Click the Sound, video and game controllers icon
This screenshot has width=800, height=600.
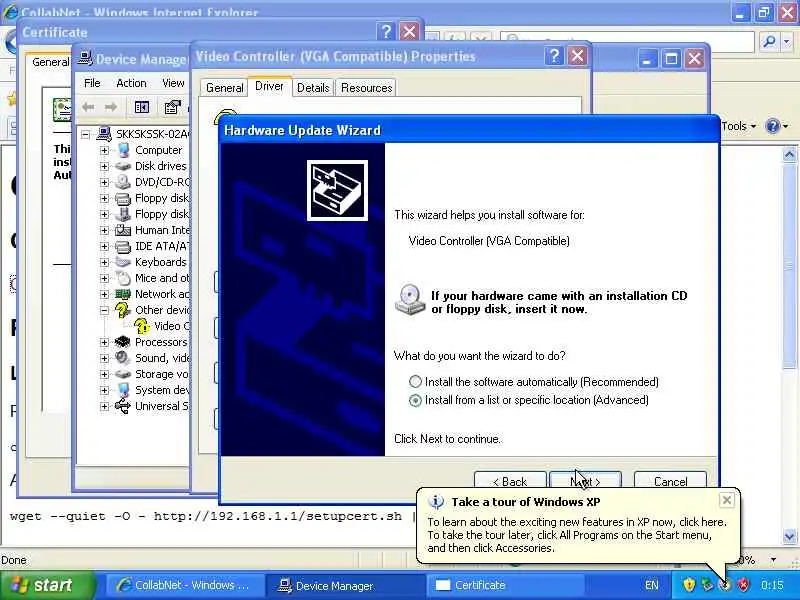[x=122, y=358]
